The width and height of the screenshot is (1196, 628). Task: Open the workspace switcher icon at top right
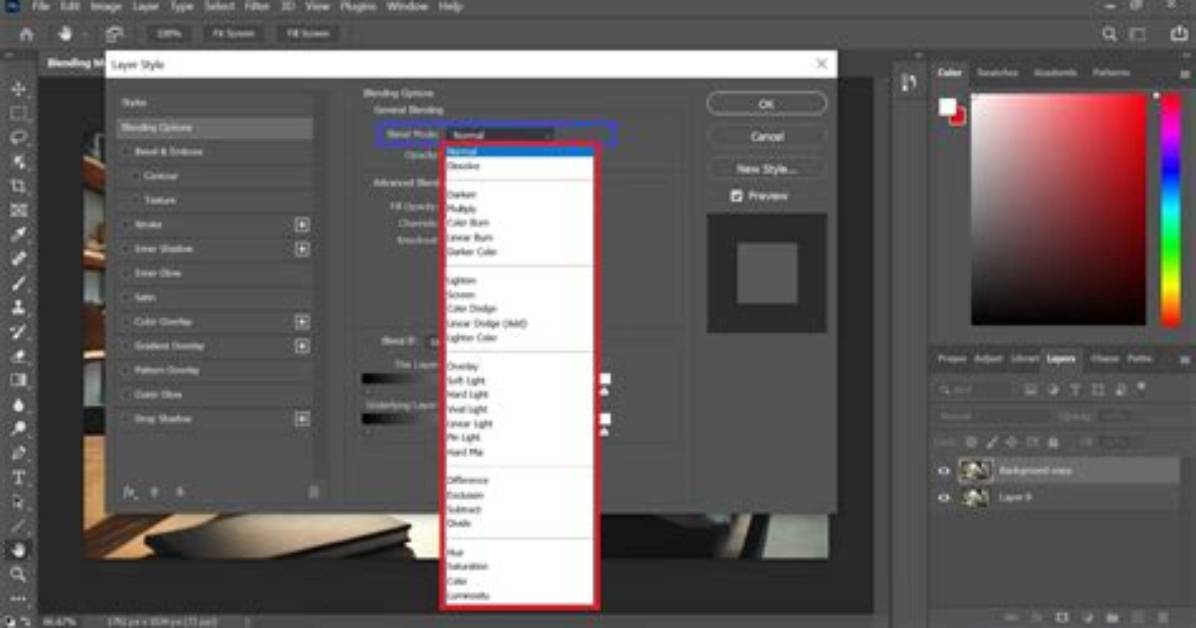tap(1137, 34)
